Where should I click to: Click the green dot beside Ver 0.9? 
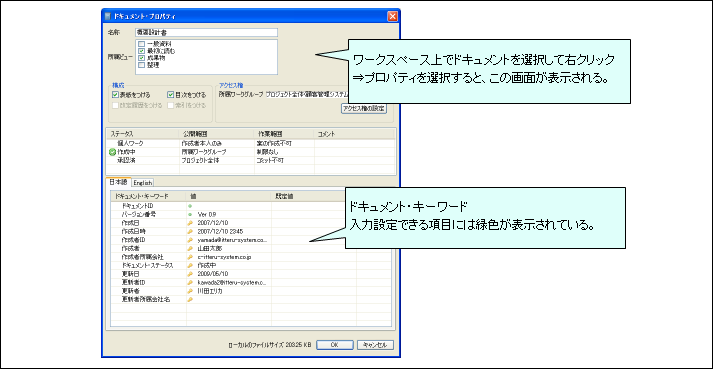click(x=190, y=214)
